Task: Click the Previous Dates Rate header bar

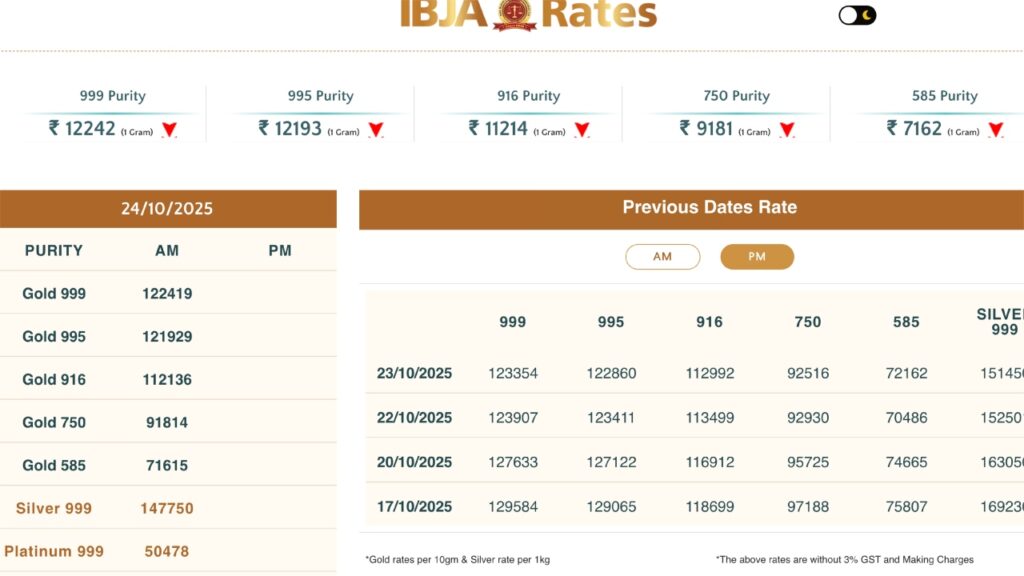Action: pos(709,207)
